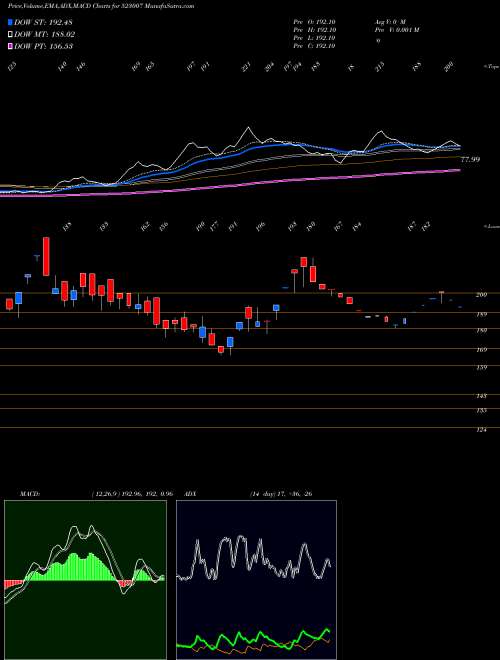Click the 'Pre O: 192.10' open value
This screenshot has height=660, width=500.
(314, 22)
